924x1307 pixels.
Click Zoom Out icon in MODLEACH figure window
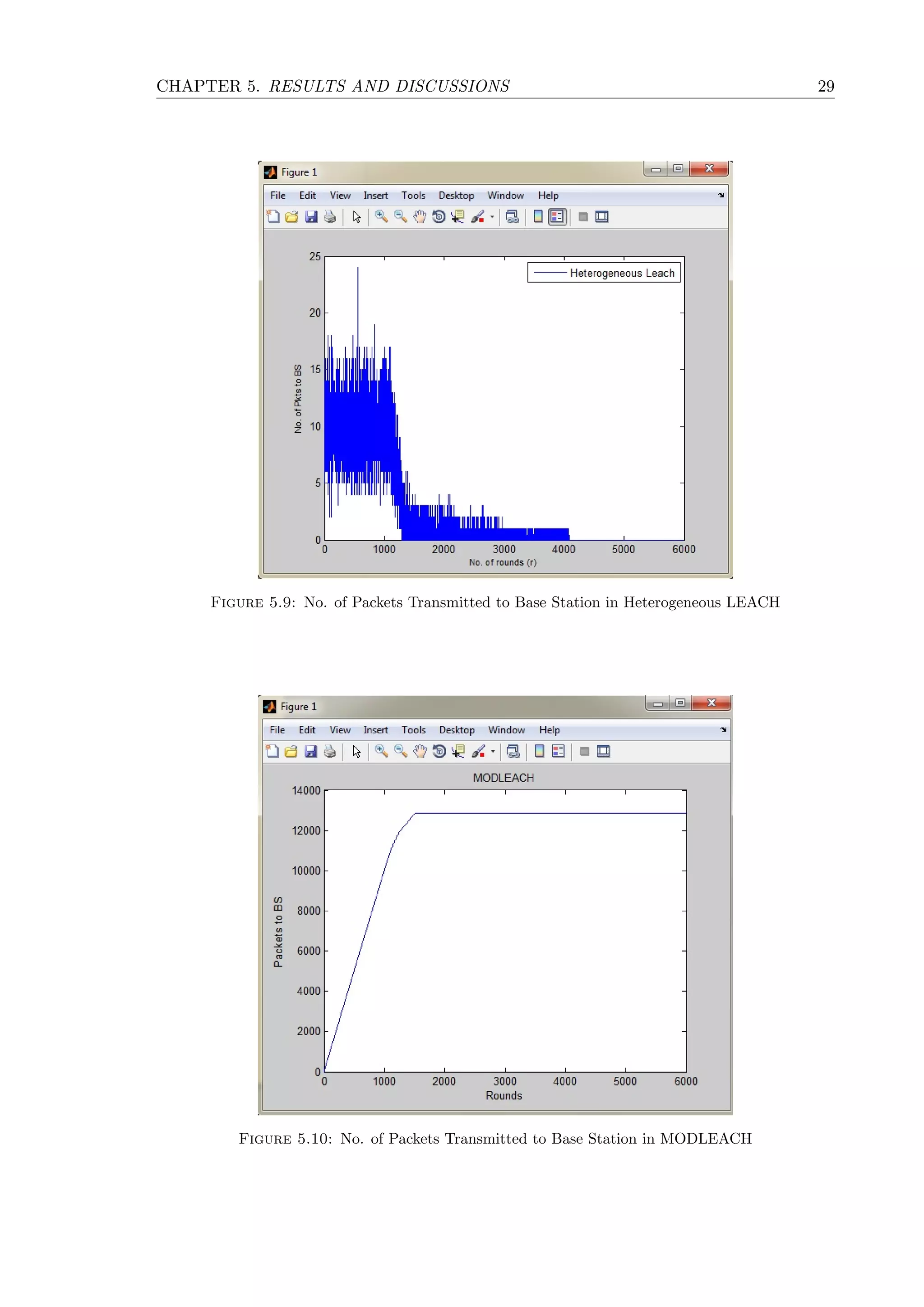click(401, 751)
